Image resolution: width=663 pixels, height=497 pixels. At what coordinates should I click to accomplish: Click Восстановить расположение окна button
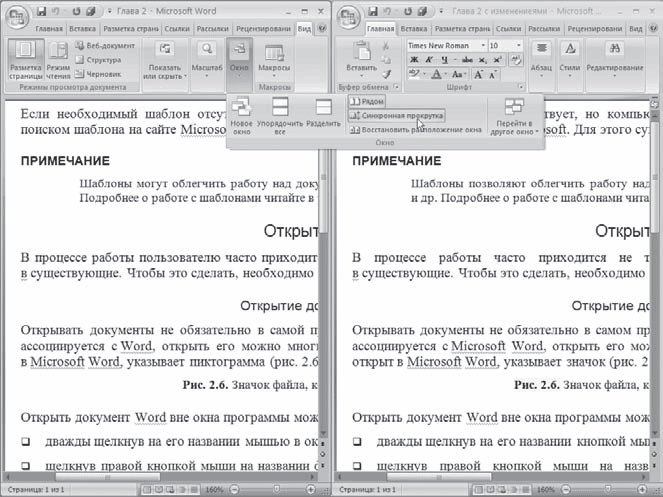click(x=415, y=130)
